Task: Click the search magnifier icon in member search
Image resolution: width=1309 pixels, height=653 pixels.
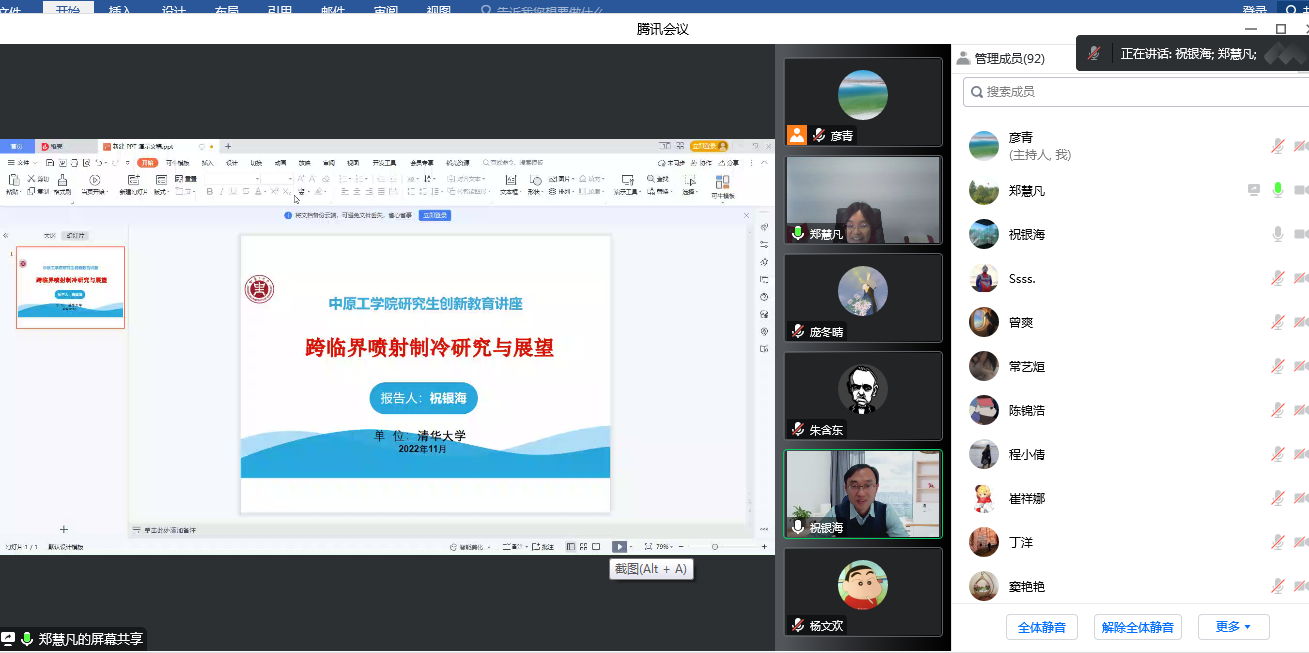Action: tap(975, 91)
